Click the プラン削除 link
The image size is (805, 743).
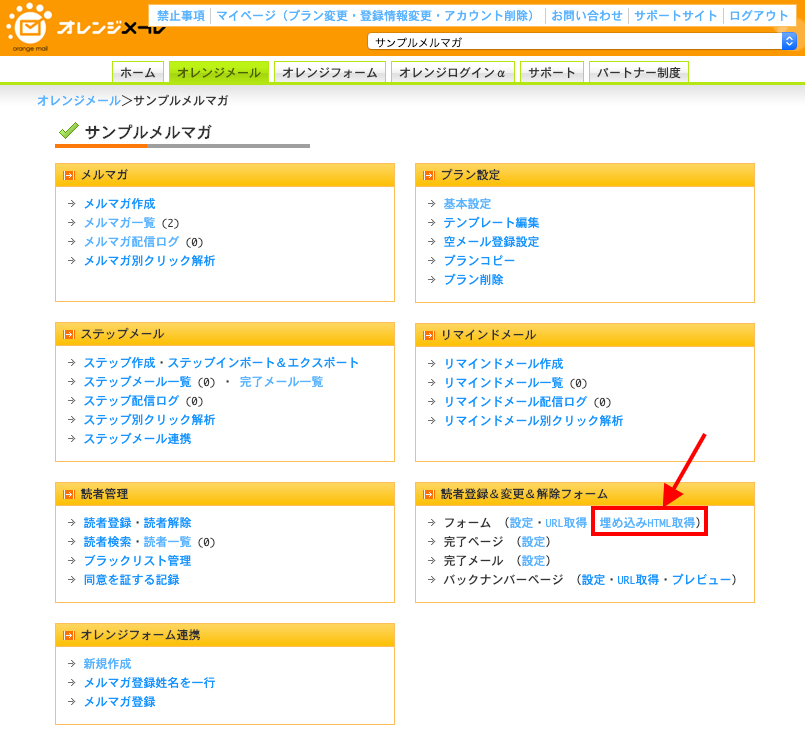pos(473,280)
